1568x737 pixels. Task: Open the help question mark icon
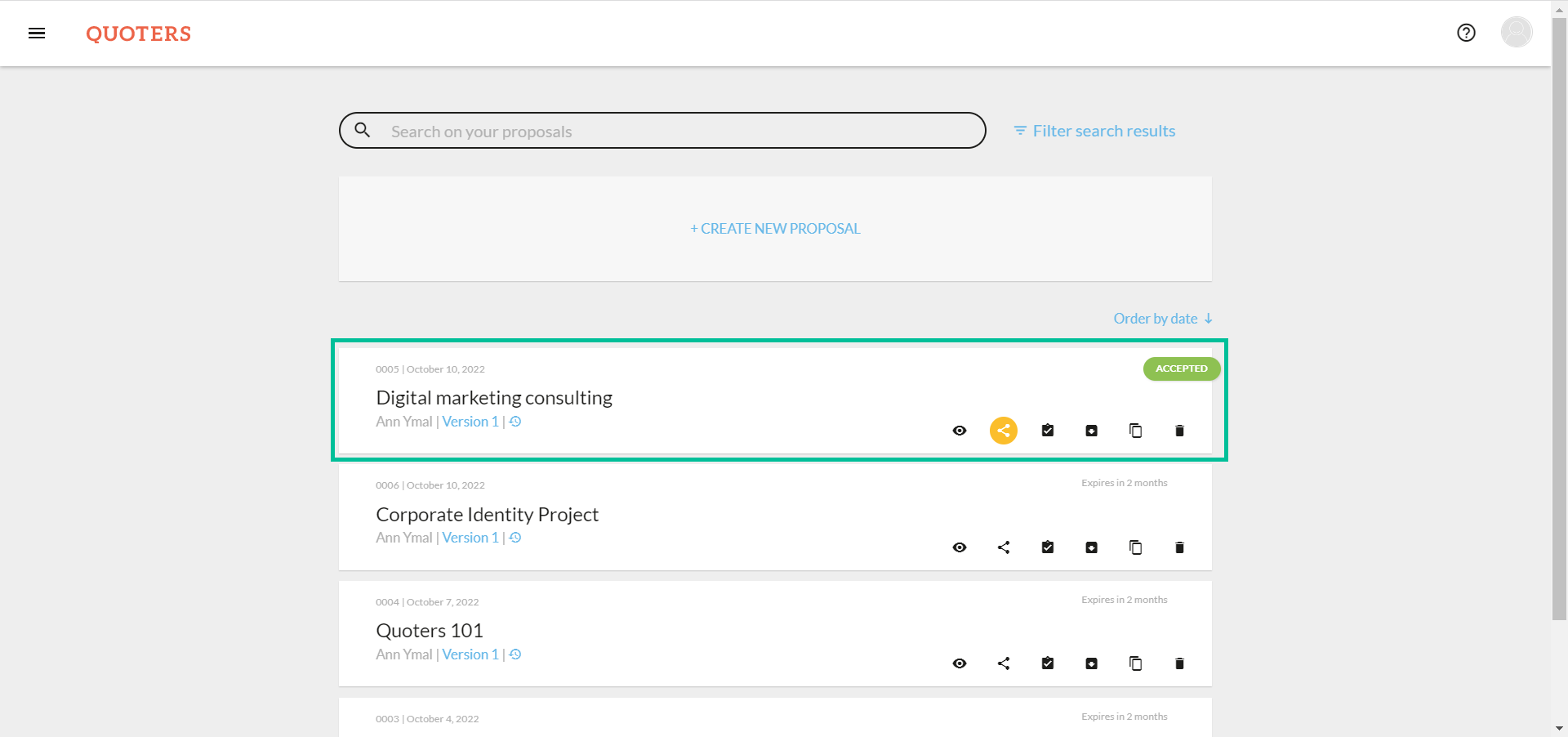point(1466,33)
